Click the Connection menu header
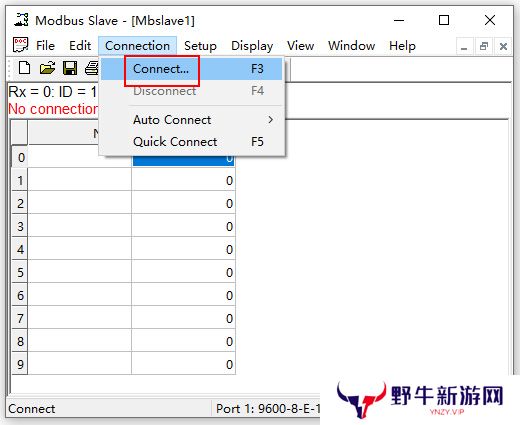The width and height of the screenshot is (520, 425). pos(137,46)
